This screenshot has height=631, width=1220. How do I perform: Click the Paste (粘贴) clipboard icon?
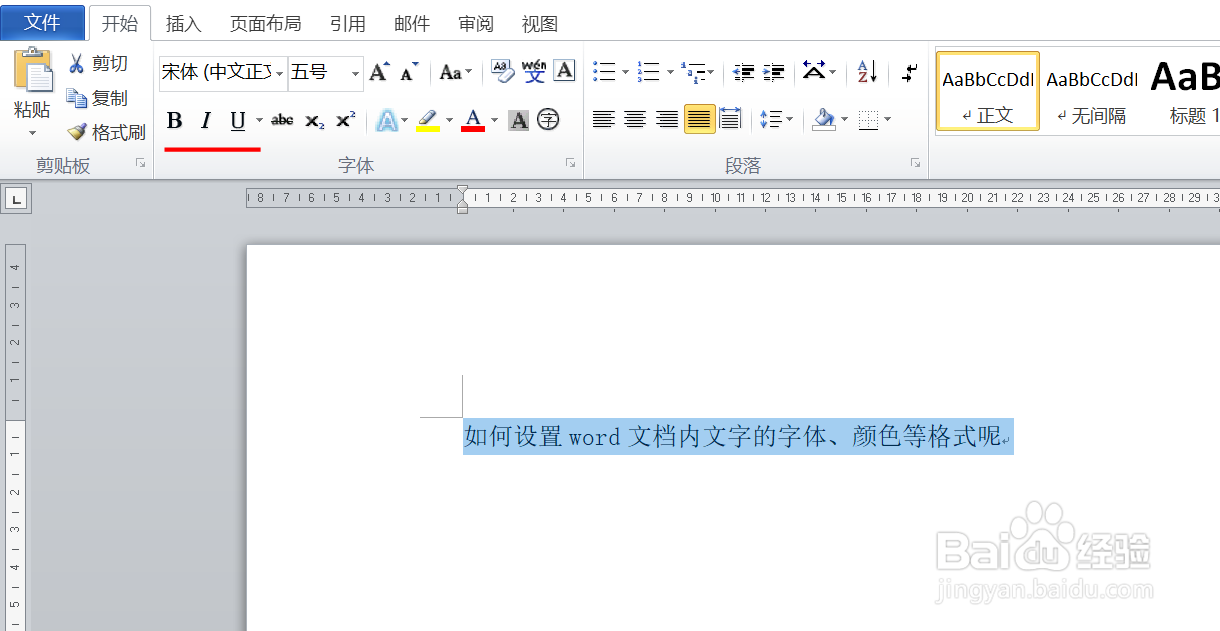point(33,70)
